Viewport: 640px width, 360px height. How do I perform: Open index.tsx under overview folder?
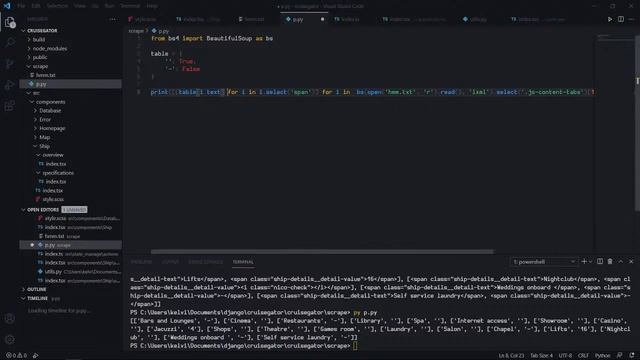pyautogui.click(x=56, y=164)
